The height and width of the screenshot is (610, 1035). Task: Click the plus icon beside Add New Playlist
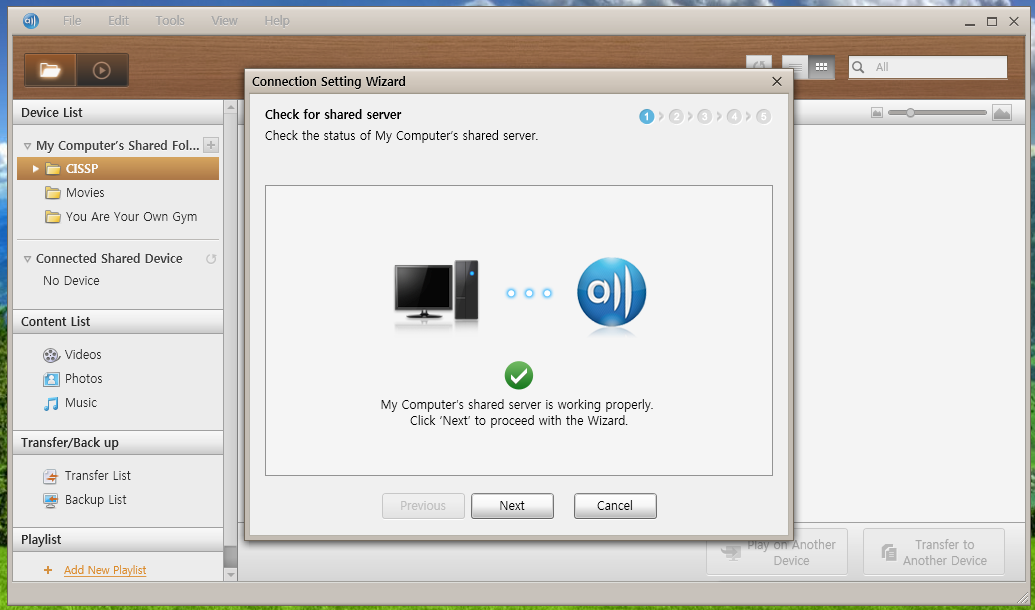[x=48, y=570]
